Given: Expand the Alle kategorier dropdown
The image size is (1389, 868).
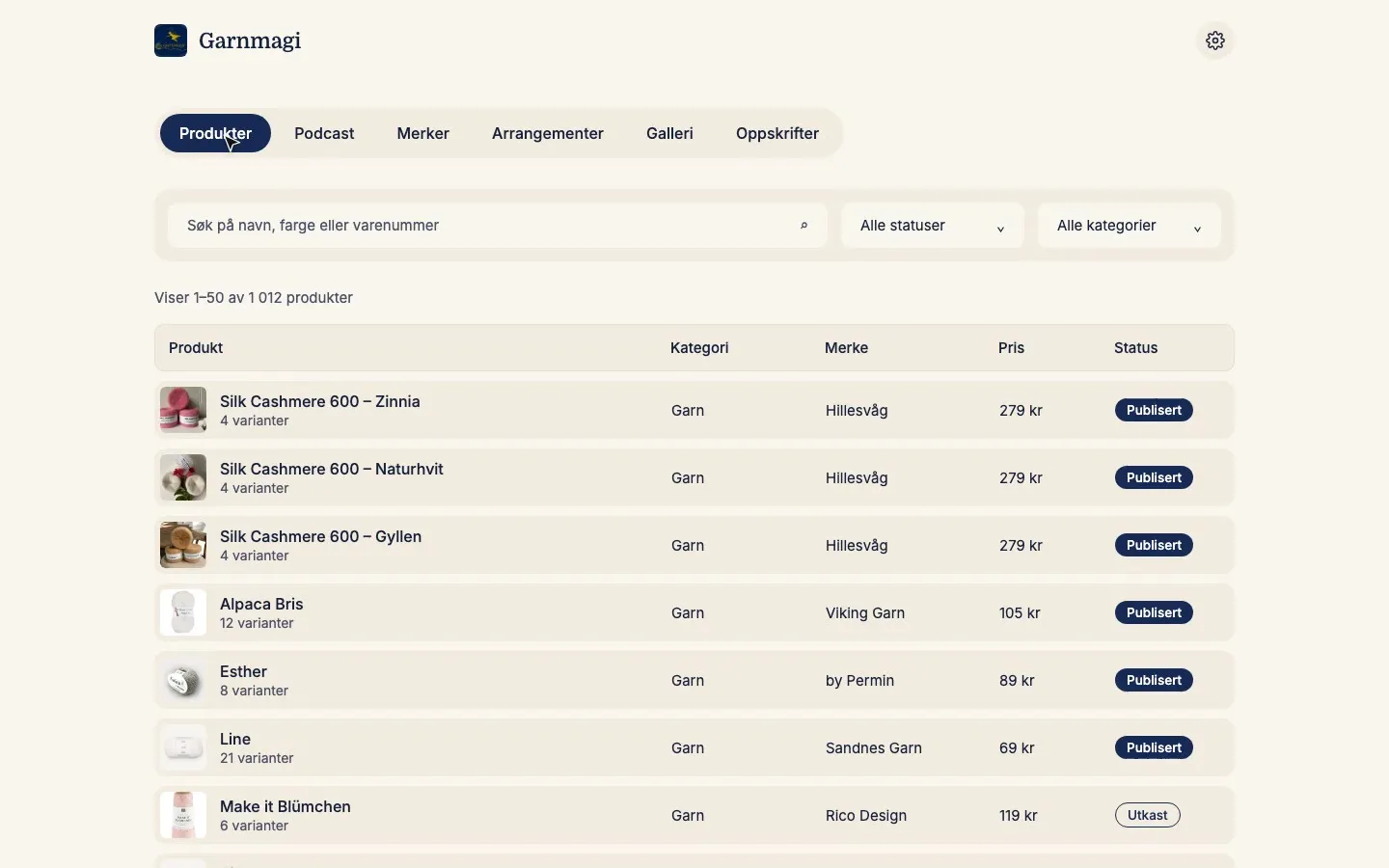Looking at the screenshot, I should pos(1130,226).
